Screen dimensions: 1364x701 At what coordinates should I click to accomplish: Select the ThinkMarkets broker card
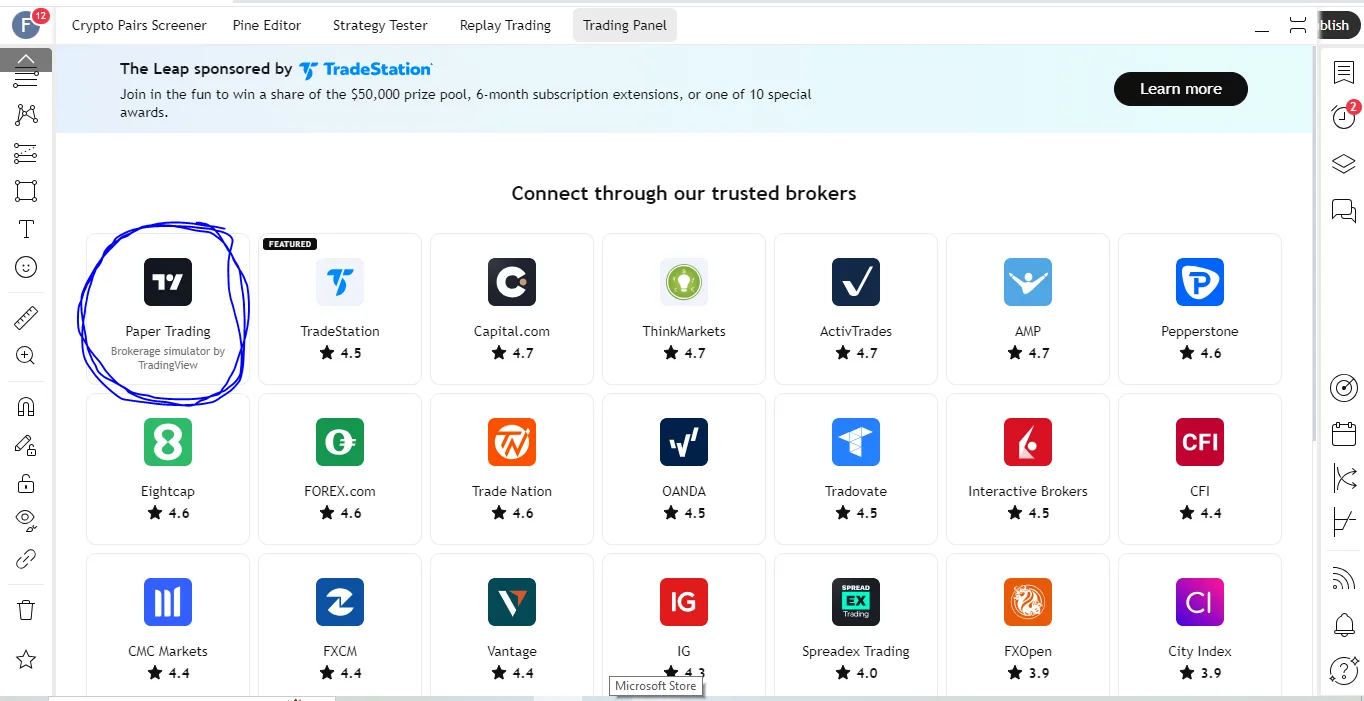684,309
